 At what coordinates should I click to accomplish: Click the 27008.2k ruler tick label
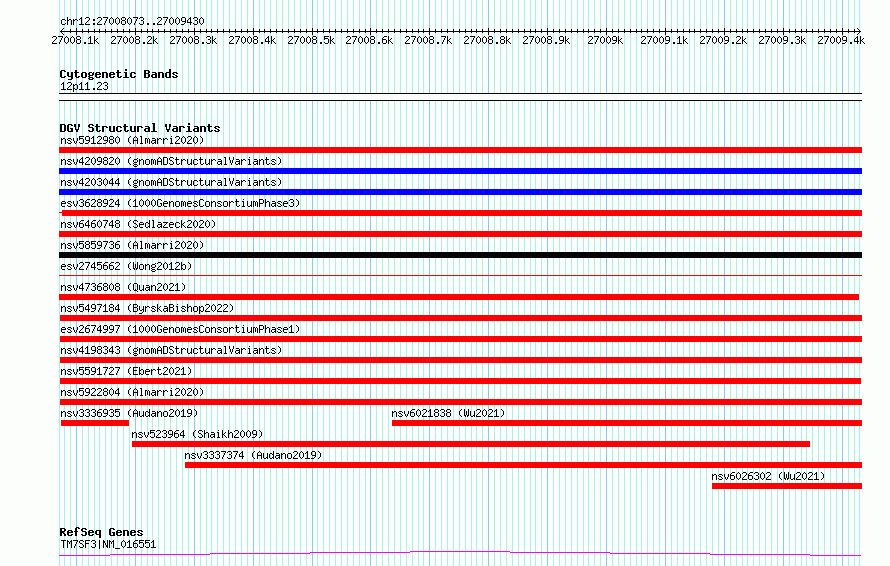pyautogui.click(x=135, y=40)
